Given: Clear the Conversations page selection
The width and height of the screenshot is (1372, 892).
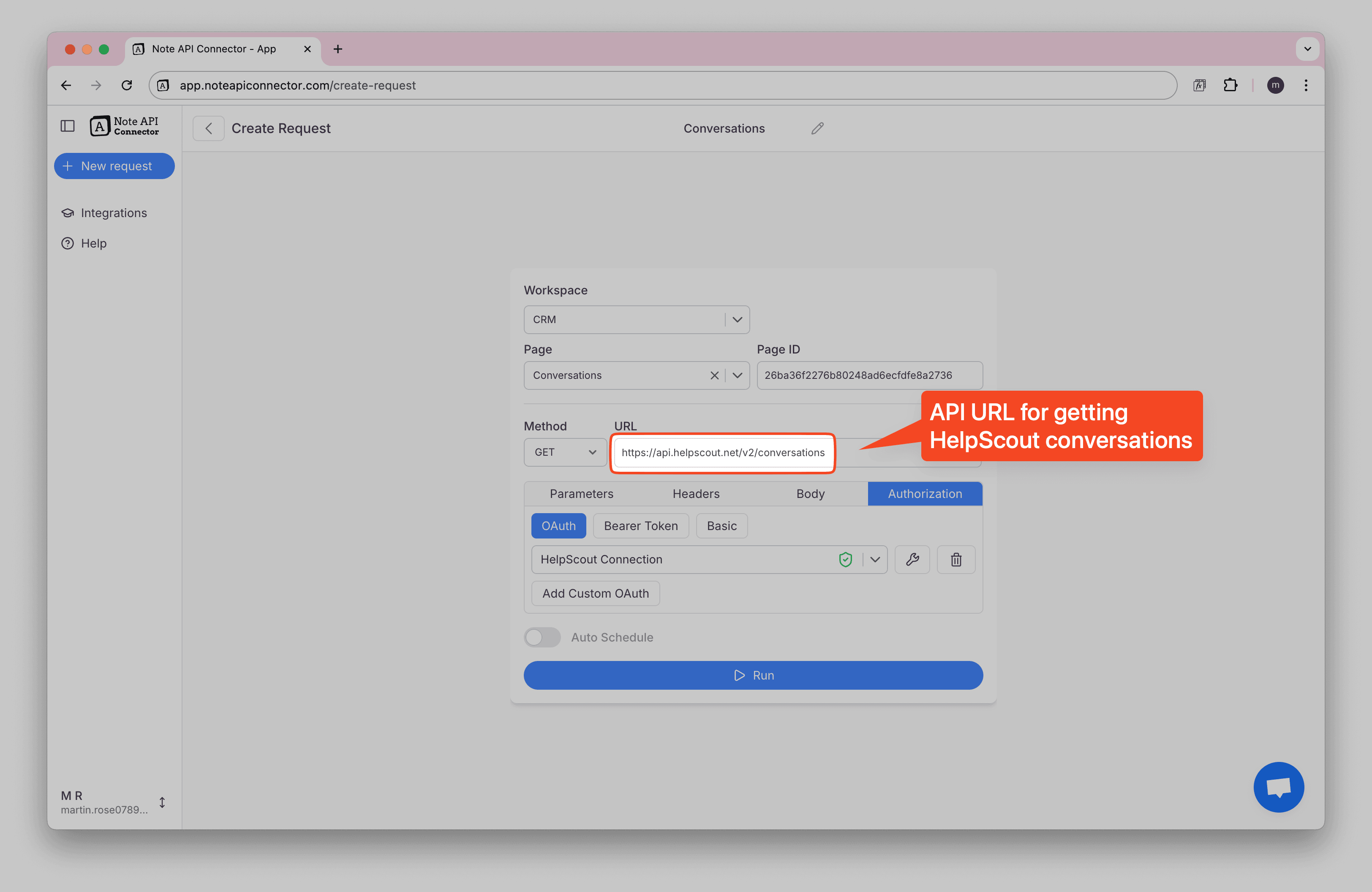Looking at the screenshot, I should (714, 375).
